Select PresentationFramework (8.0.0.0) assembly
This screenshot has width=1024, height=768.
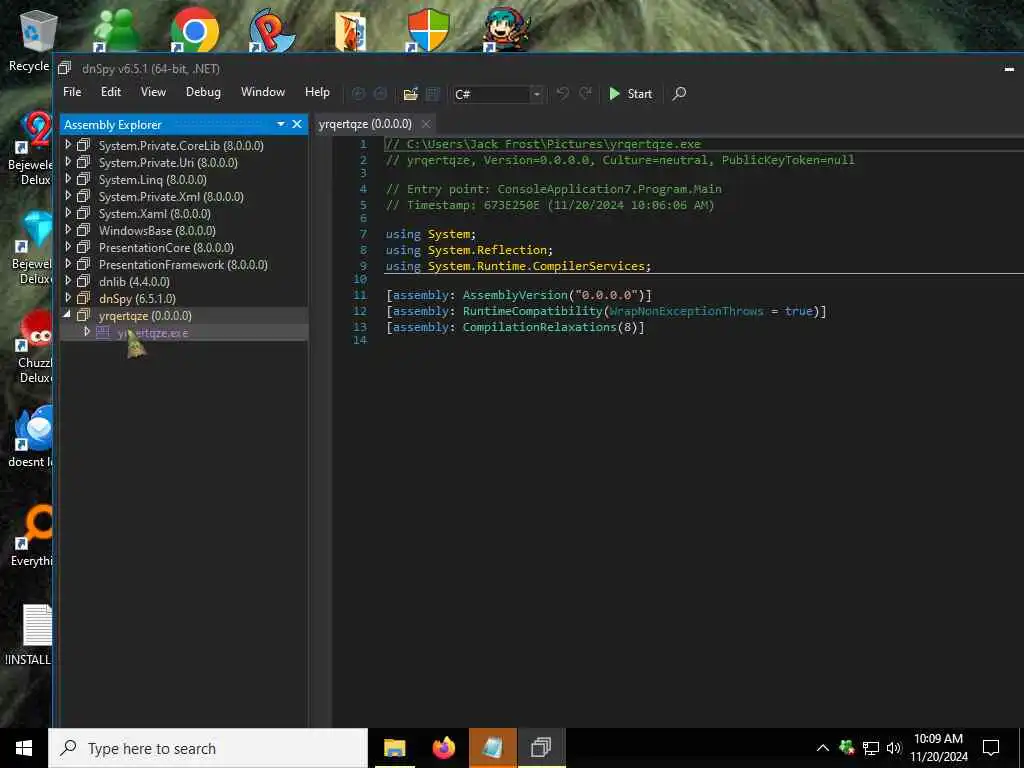[x=183, y=264]
